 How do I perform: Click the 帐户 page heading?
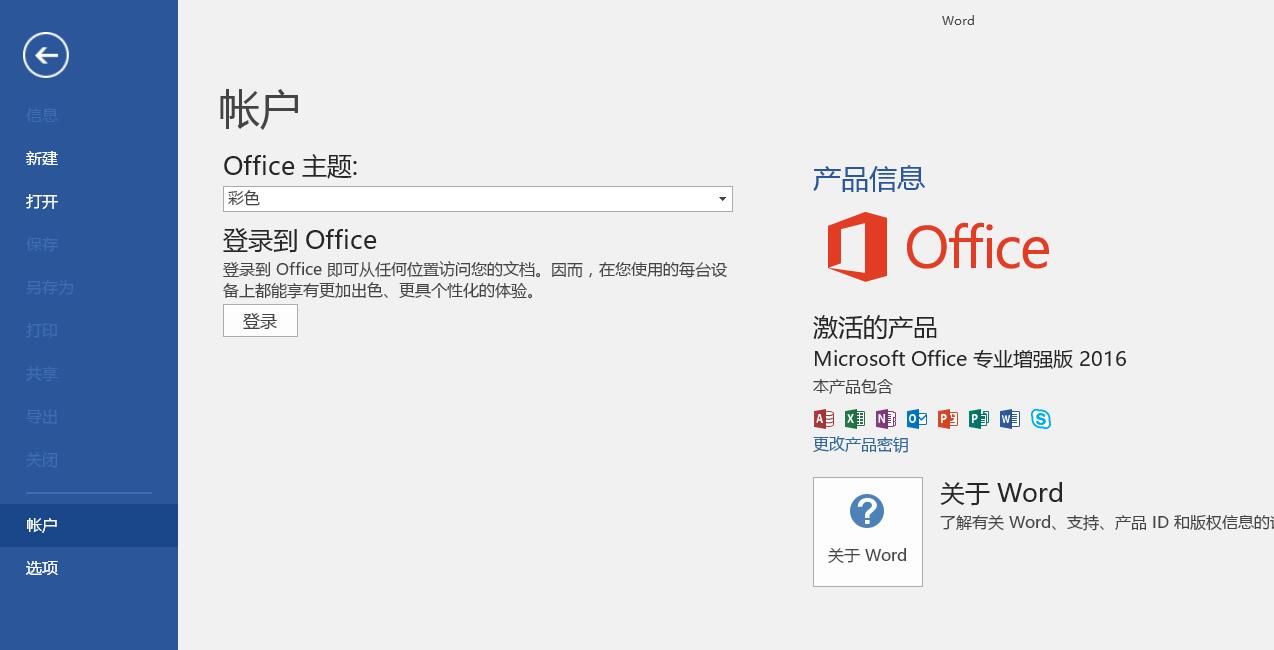260,108
